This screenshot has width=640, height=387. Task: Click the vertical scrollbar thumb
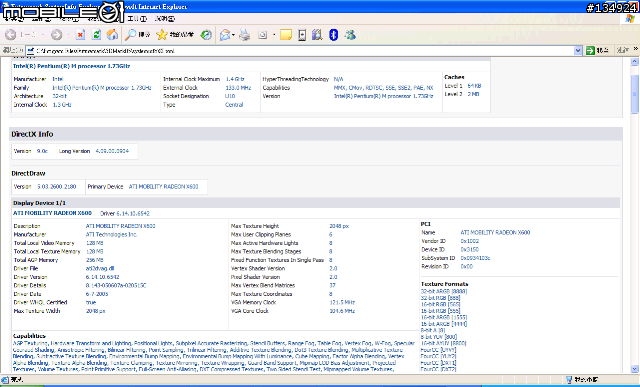tap(635, 94)
